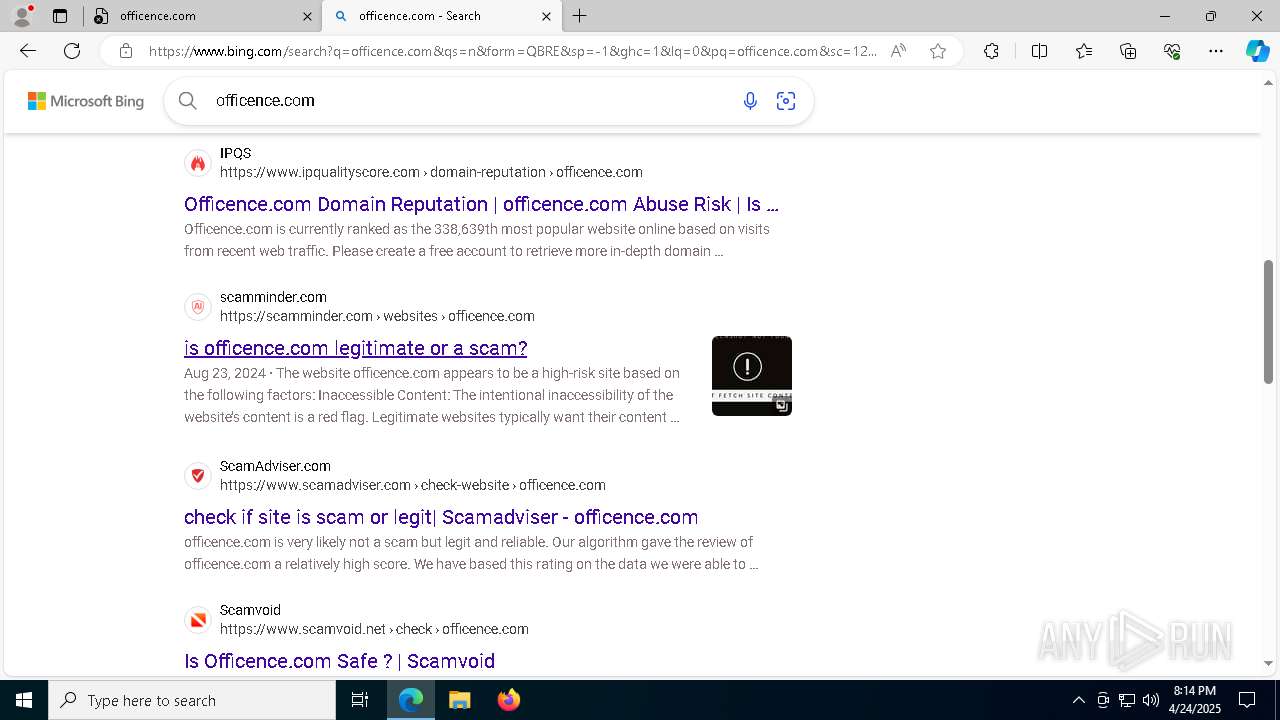Close the officence.com tab
1280x720 pixels.
[307, 16]
